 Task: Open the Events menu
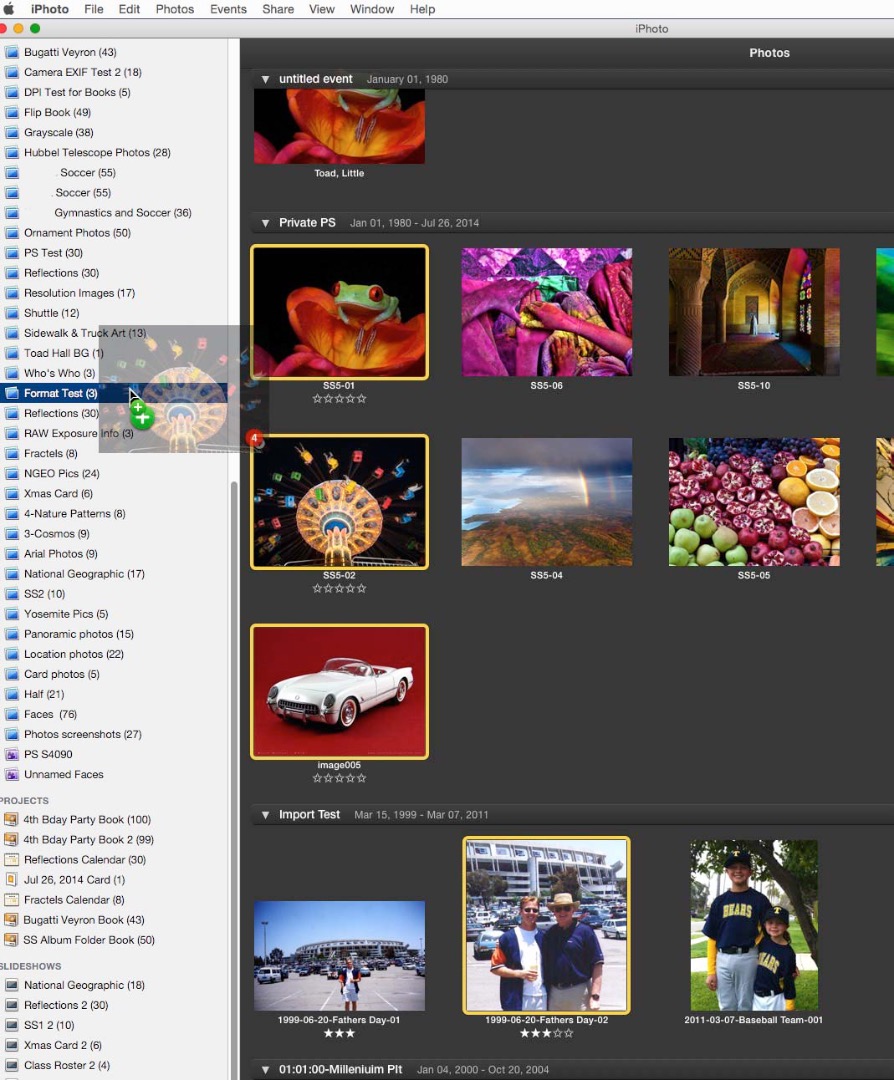click(x=228, y=9)
